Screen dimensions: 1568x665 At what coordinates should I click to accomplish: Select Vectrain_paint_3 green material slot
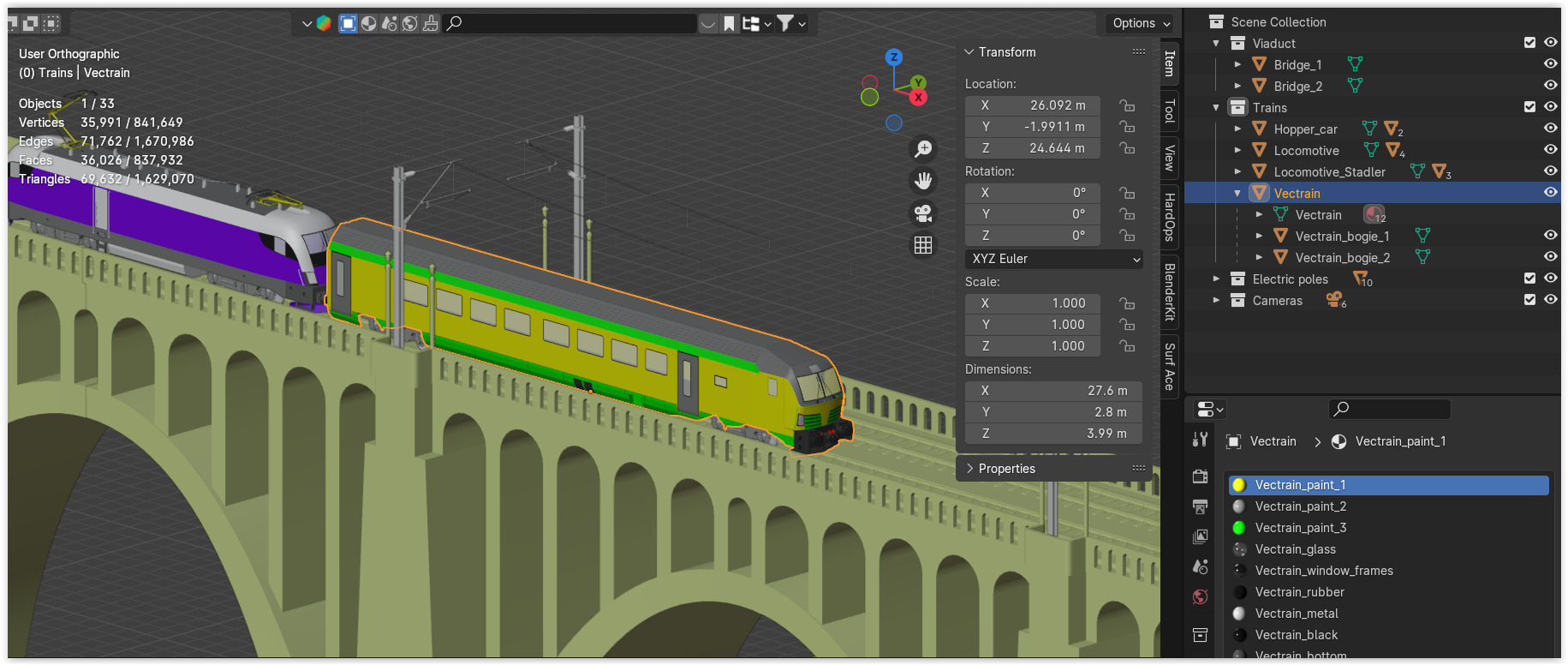tap(1388, 528)
